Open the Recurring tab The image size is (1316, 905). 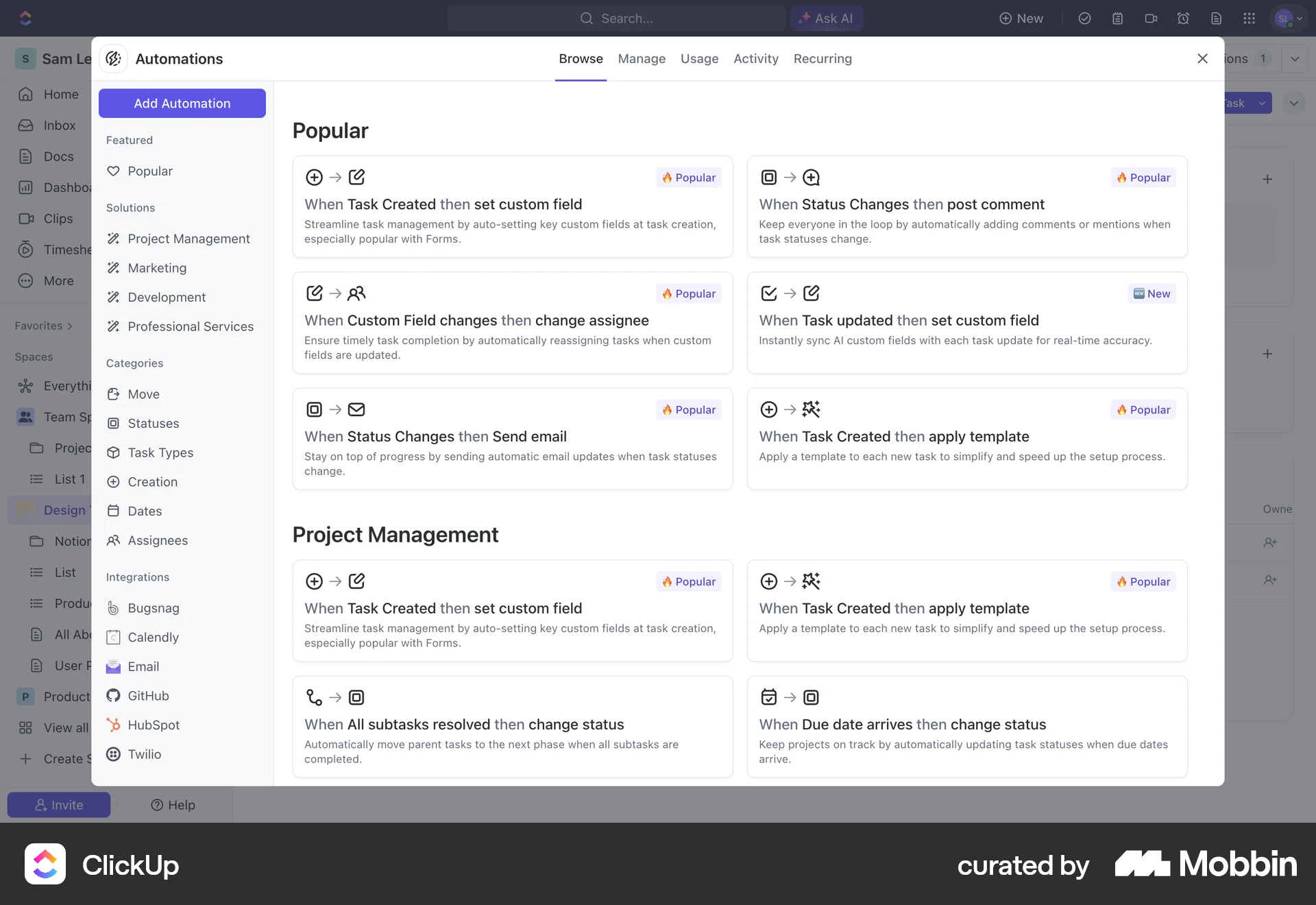point(822,59)
